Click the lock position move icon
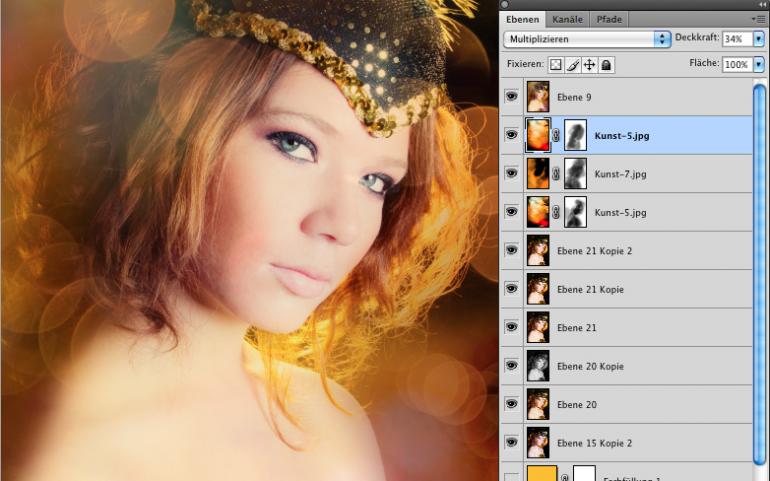Image resolution: width=770 pixels, height=481 pixels. pyautogui.click(x=590, y=65)
